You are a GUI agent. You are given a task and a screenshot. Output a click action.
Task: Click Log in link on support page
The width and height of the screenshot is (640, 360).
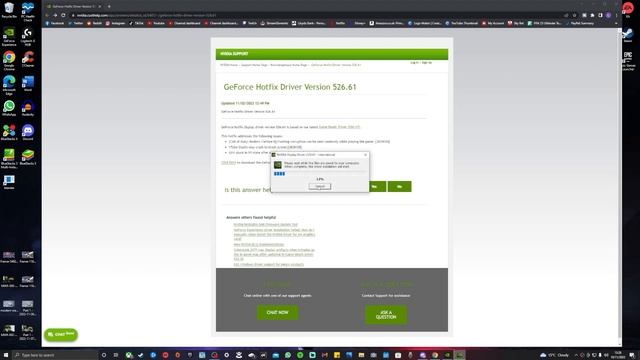pyautogui.click(x=414, y=63)
